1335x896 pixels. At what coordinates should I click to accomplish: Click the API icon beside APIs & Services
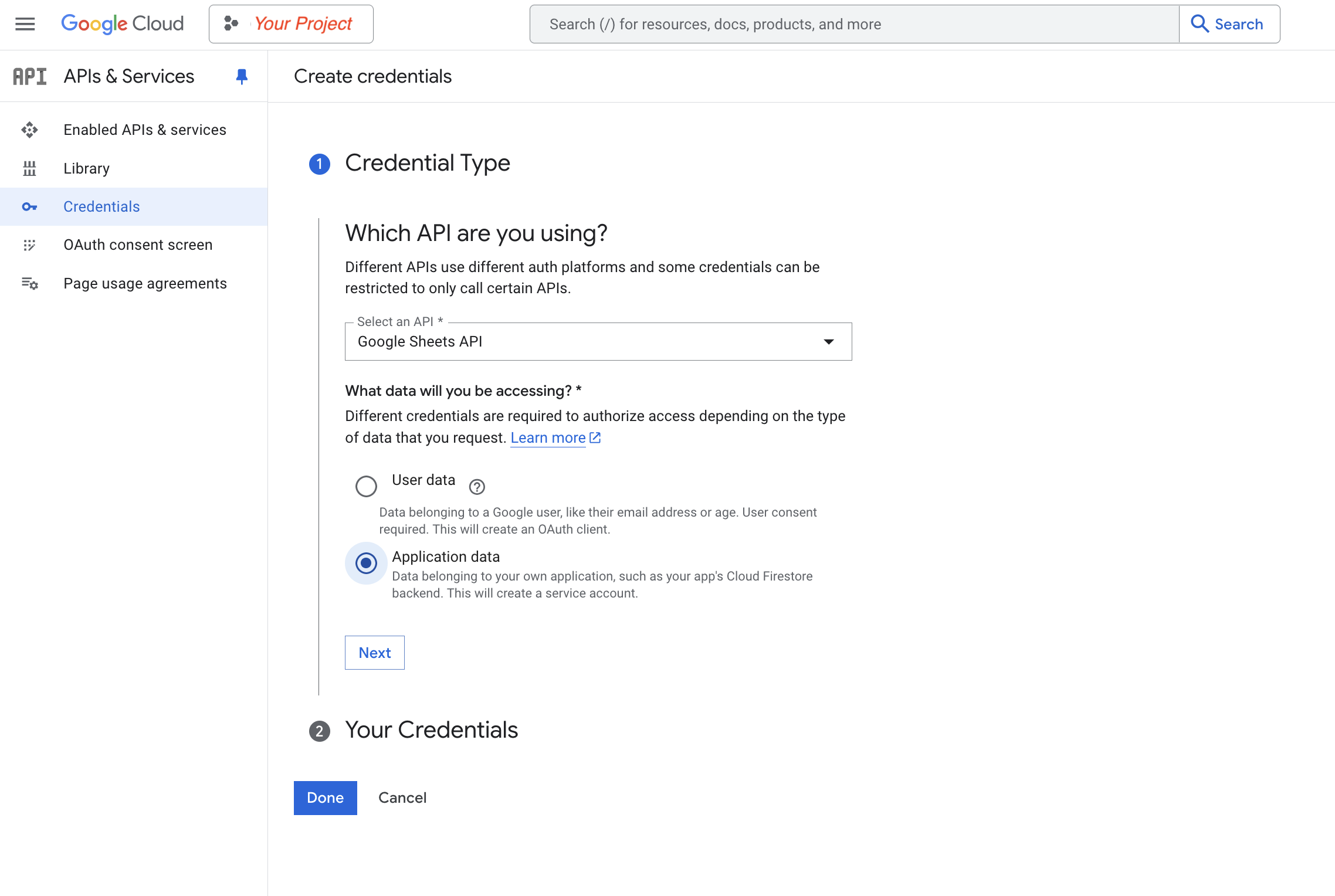coord(29,76)
